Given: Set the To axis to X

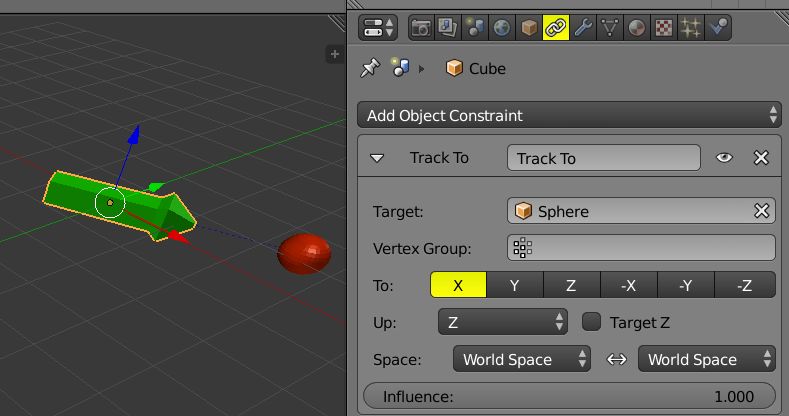Looking at the screenshot, I should [458, 285].
